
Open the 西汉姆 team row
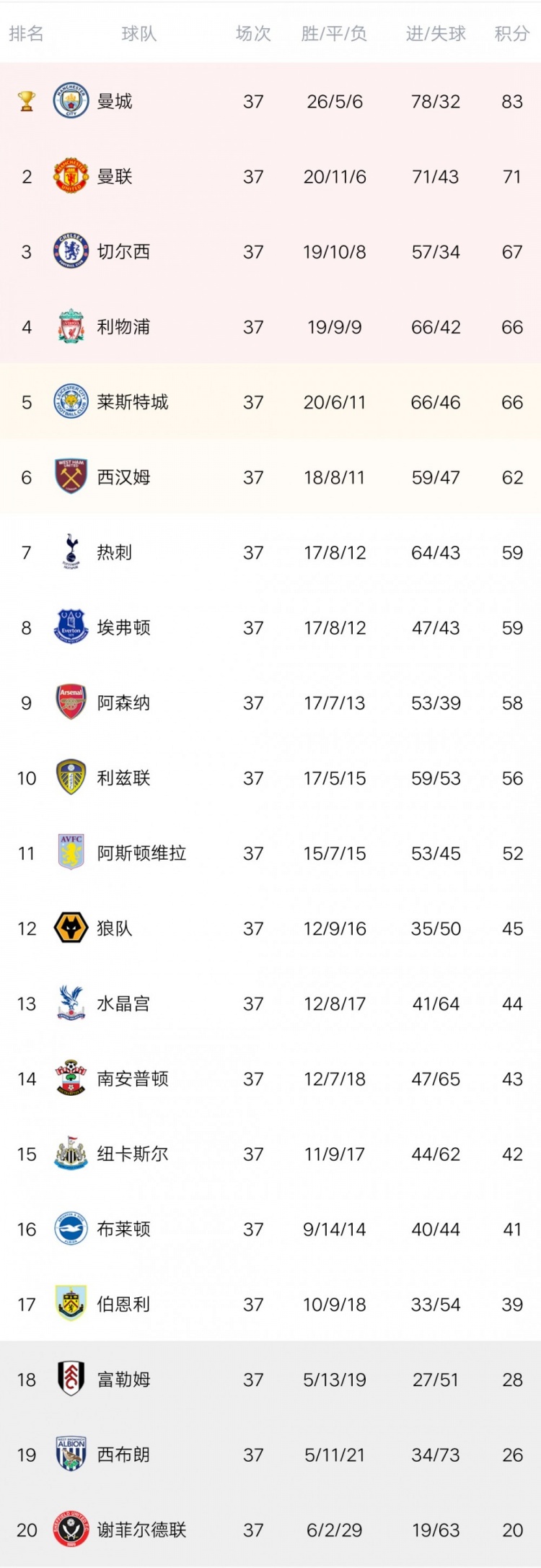coord(270,477)
